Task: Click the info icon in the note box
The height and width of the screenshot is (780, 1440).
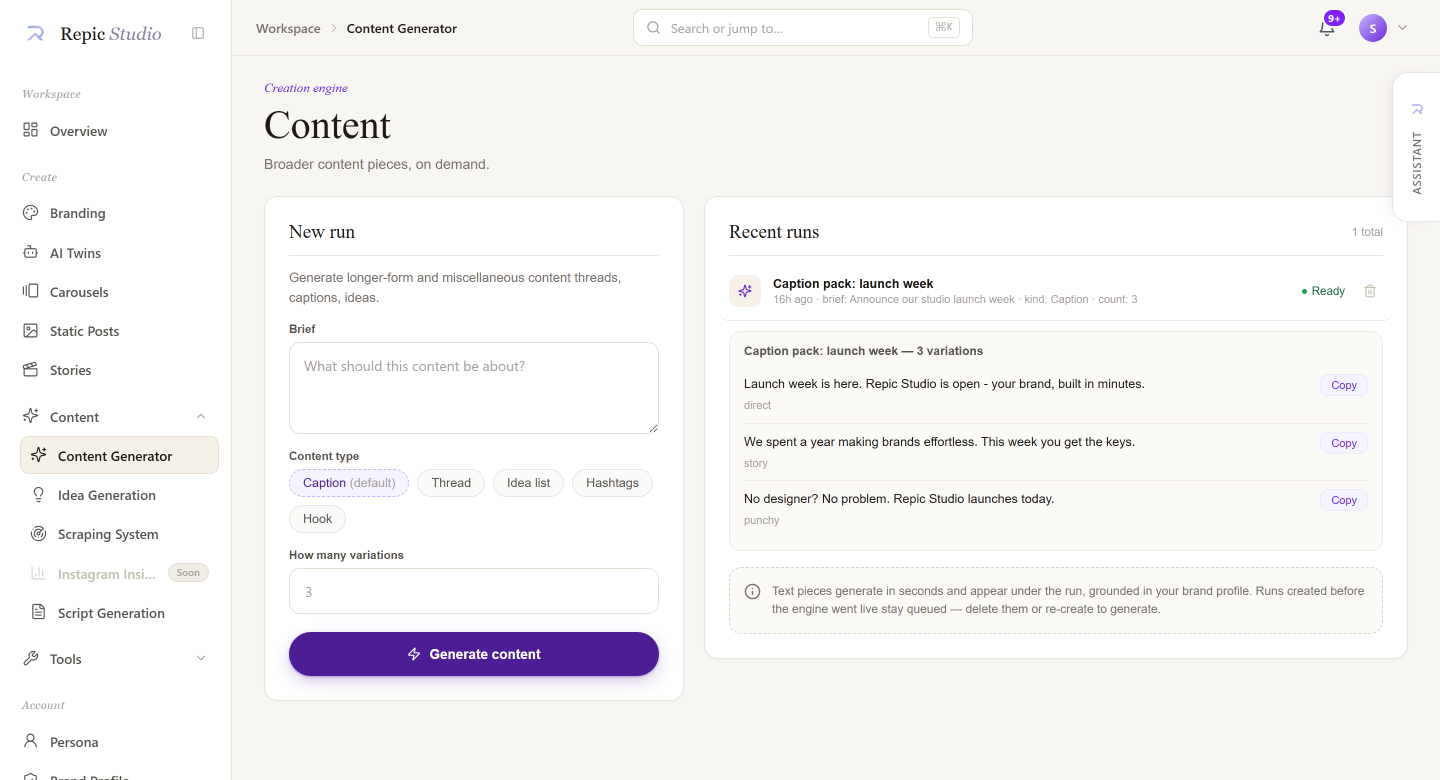Action: pyautogui.click(x=753, y=592)
